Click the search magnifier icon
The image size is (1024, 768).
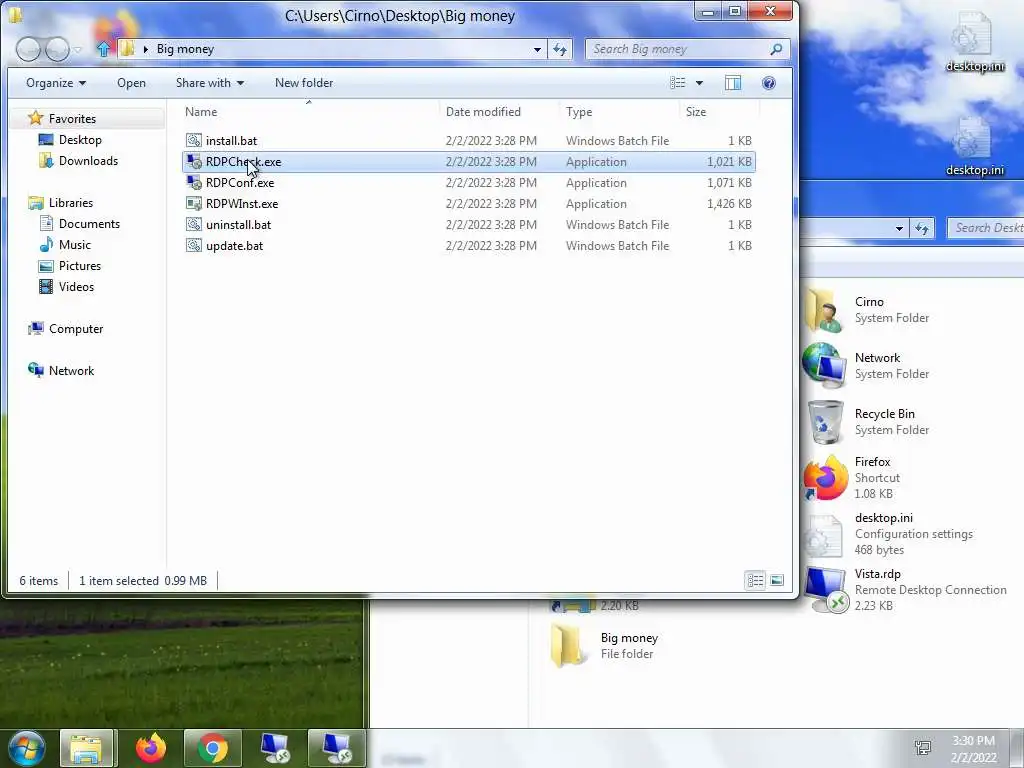click(x=776, y=49)
